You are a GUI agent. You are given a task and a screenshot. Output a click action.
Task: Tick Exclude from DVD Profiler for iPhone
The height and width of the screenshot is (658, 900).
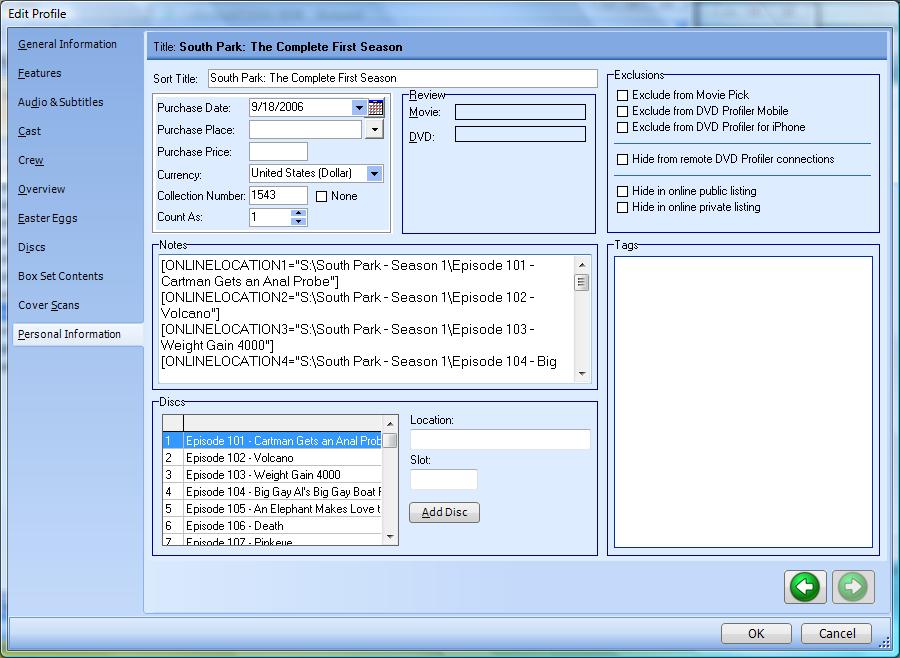tap(623, 127)
